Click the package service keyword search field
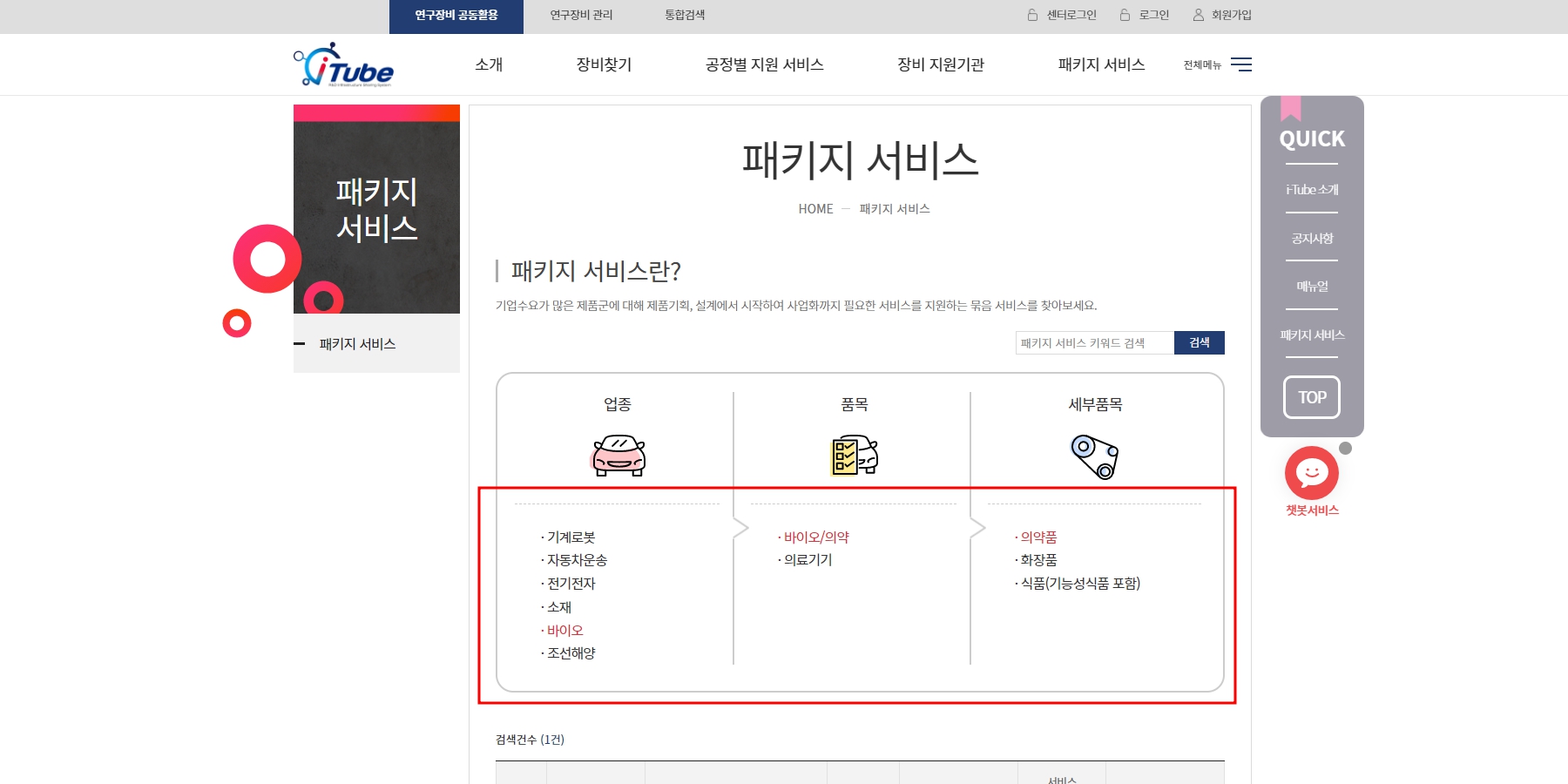Viewport: 1568px width, 784px height. 1094,343
